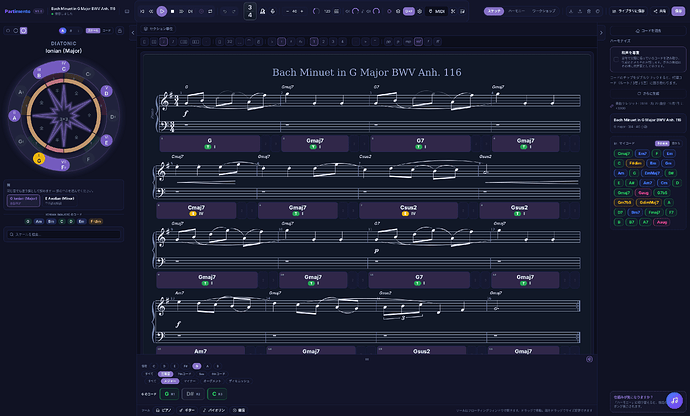The image size is (690, 416).
Task: Open the ギター tool
Action: (187, 410)
